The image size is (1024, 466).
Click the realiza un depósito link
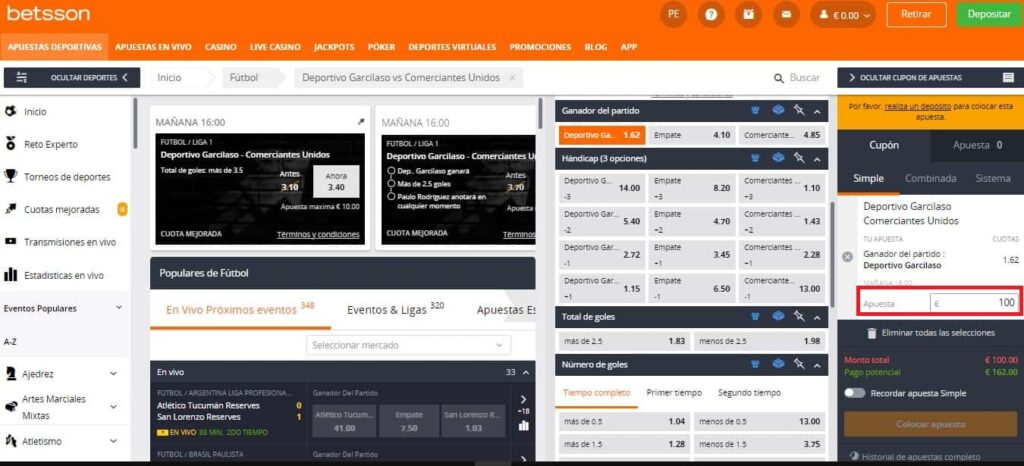pyautogui.click(x=918, y=106)
